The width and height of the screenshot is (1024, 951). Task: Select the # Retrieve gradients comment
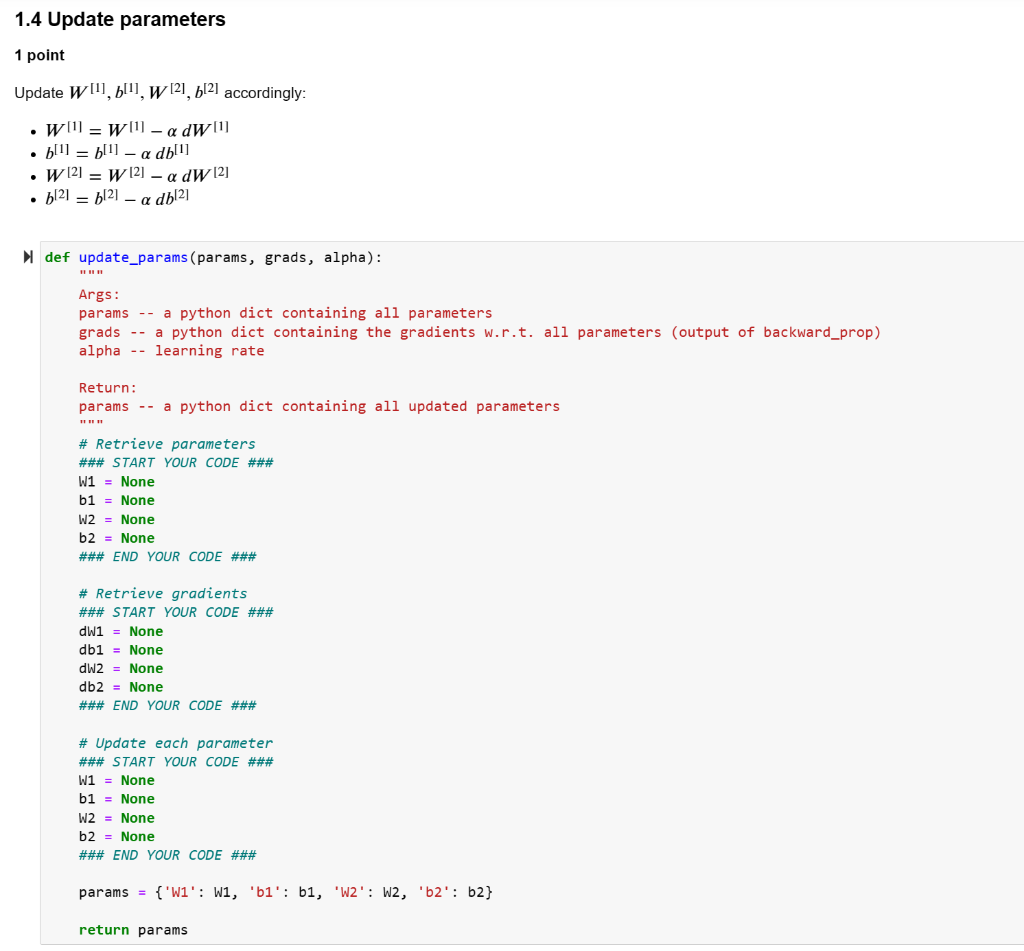[163, 593]
